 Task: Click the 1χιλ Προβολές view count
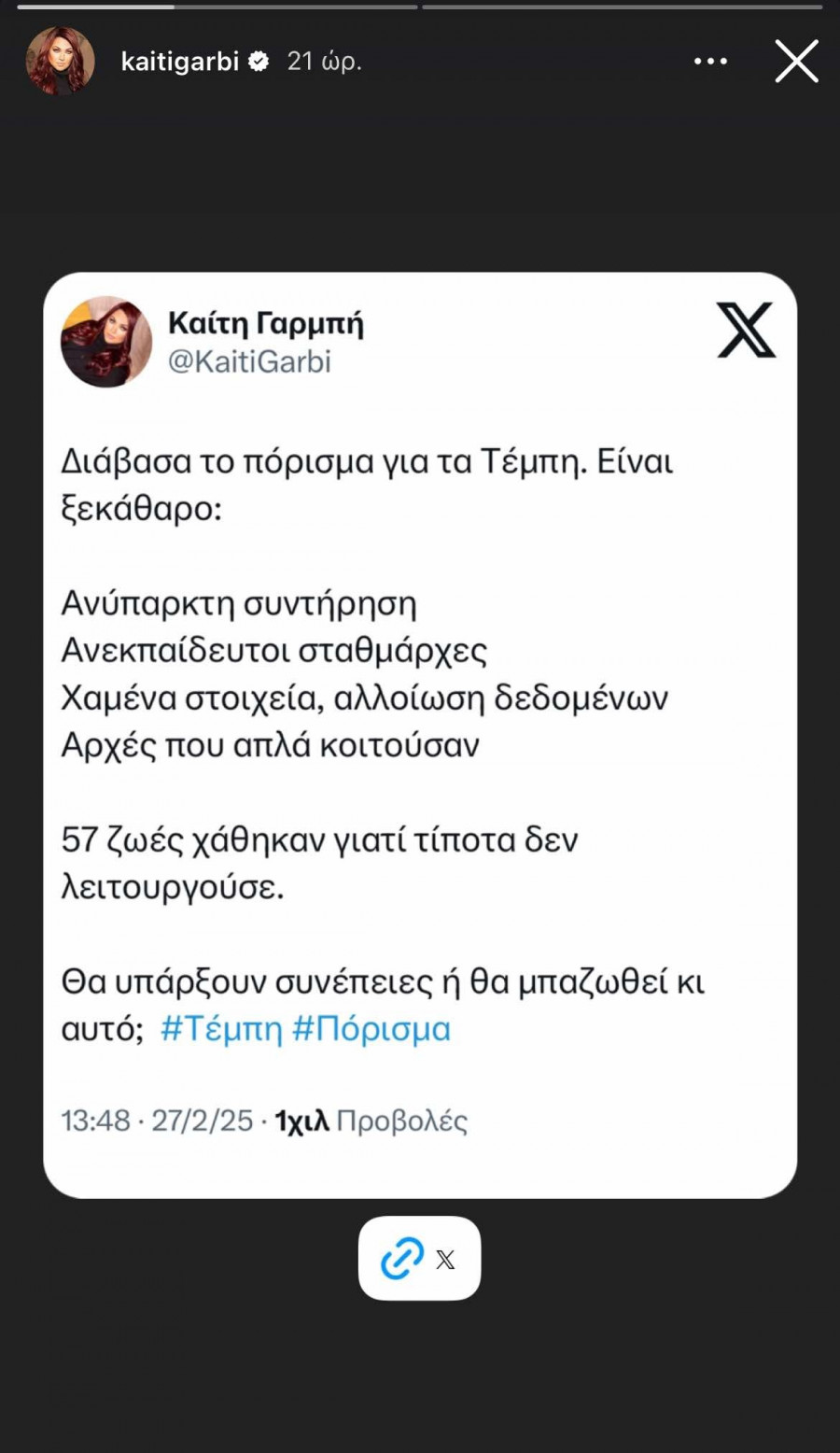tap(371, 1120)
